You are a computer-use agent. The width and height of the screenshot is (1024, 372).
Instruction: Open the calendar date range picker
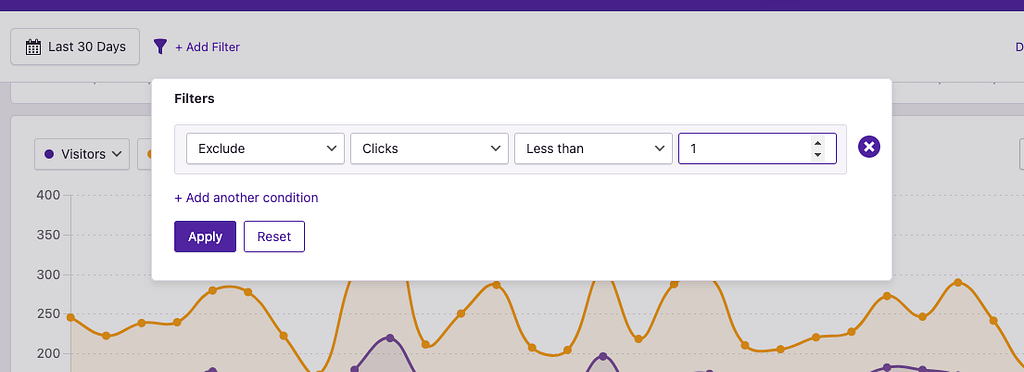[x=74, y=47]
